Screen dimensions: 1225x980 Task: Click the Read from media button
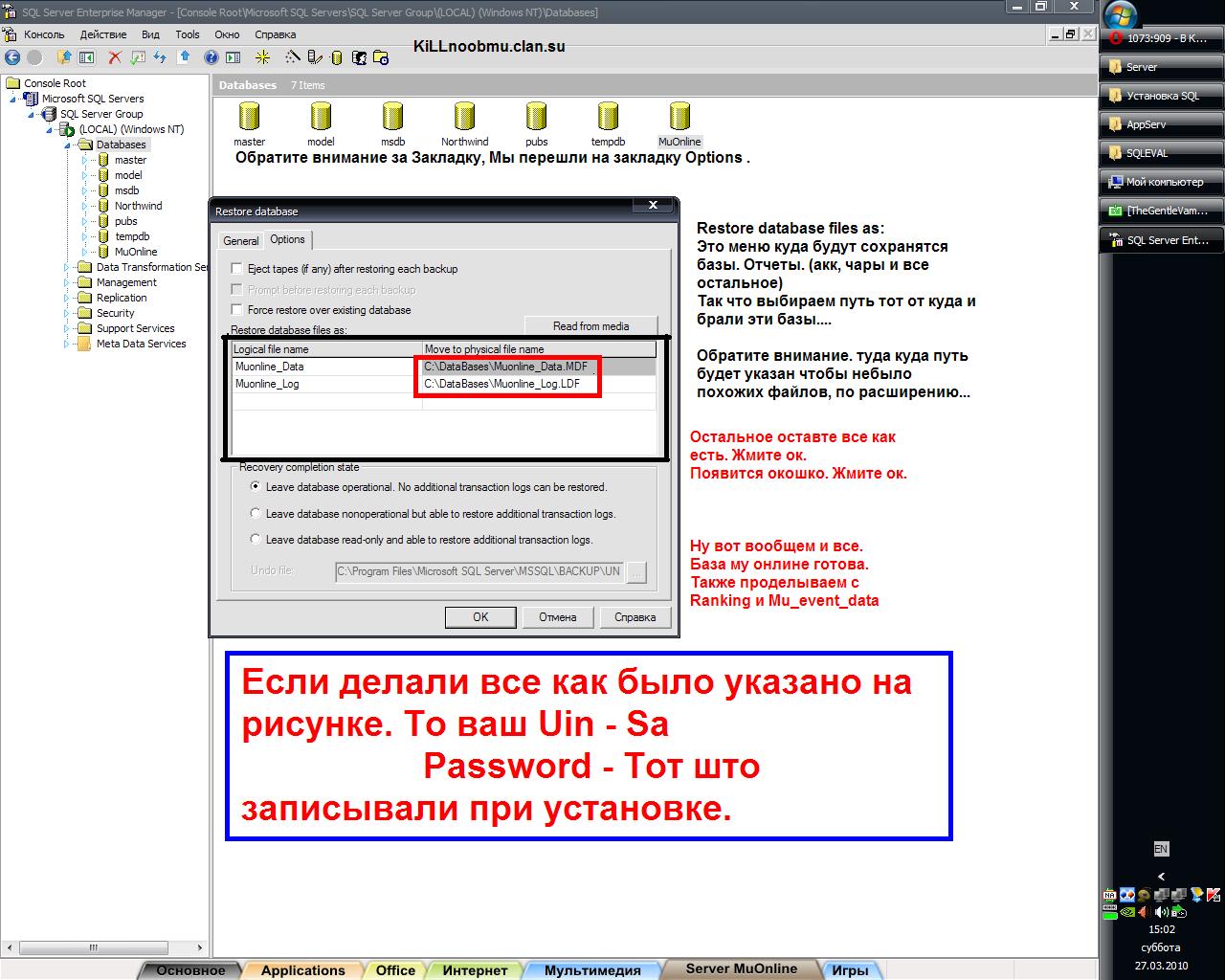[590, 326]
